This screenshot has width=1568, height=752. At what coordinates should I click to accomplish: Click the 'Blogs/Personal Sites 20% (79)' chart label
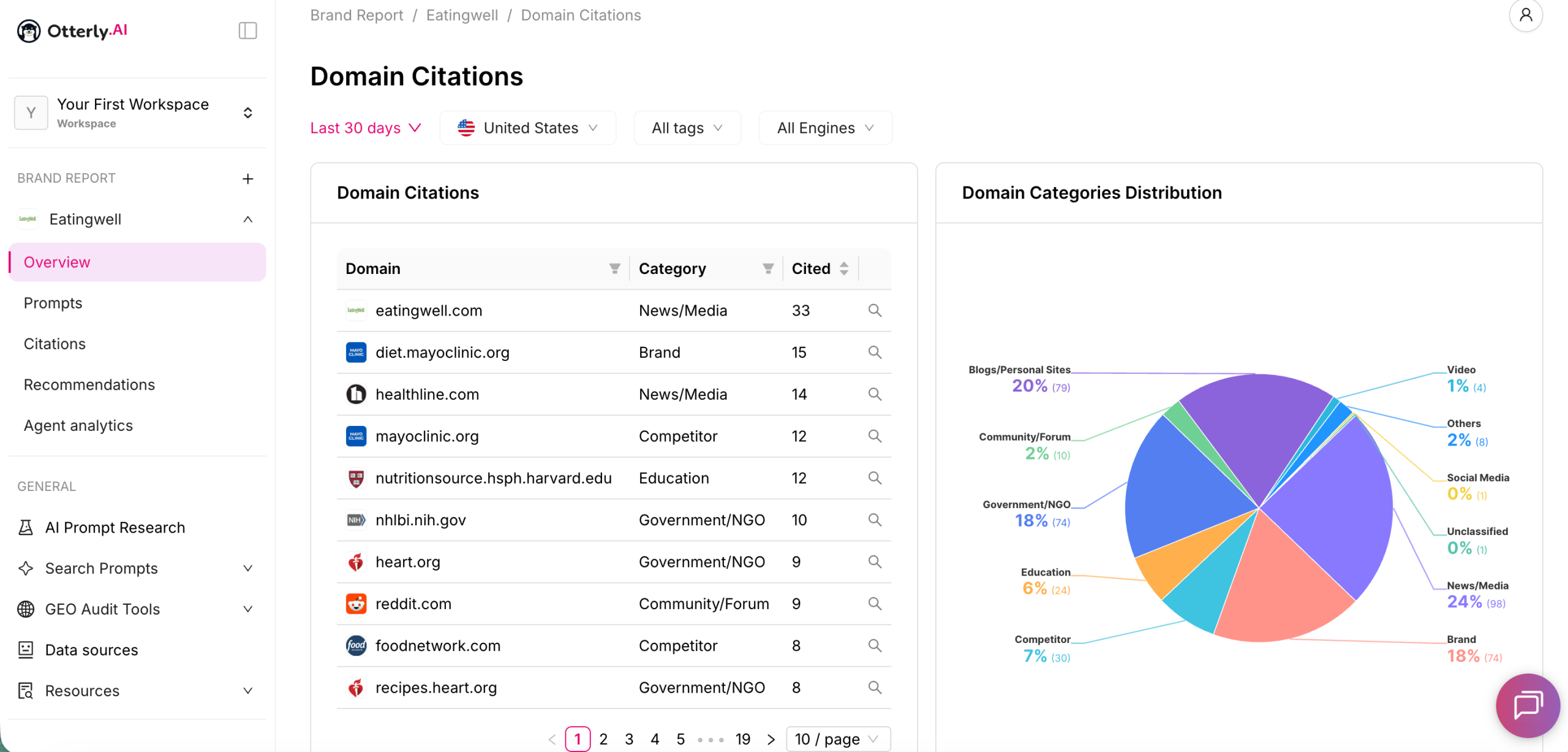coord(1019,379)
